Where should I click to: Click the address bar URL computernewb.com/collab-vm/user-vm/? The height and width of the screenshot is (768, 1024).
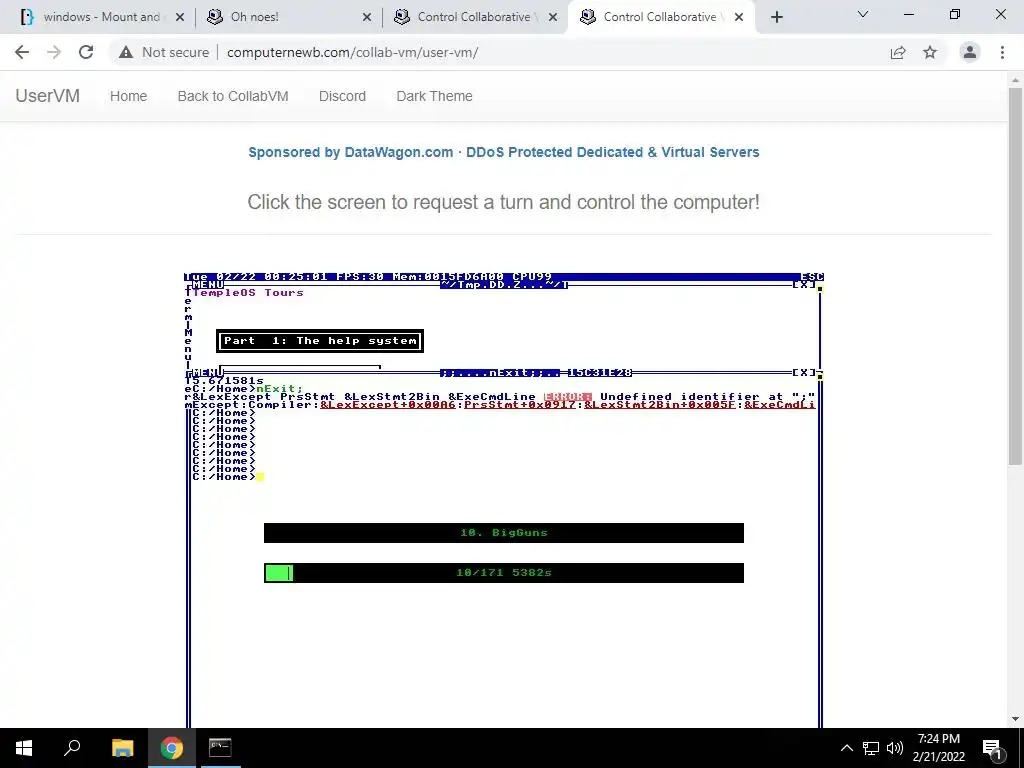coord(353,52)
